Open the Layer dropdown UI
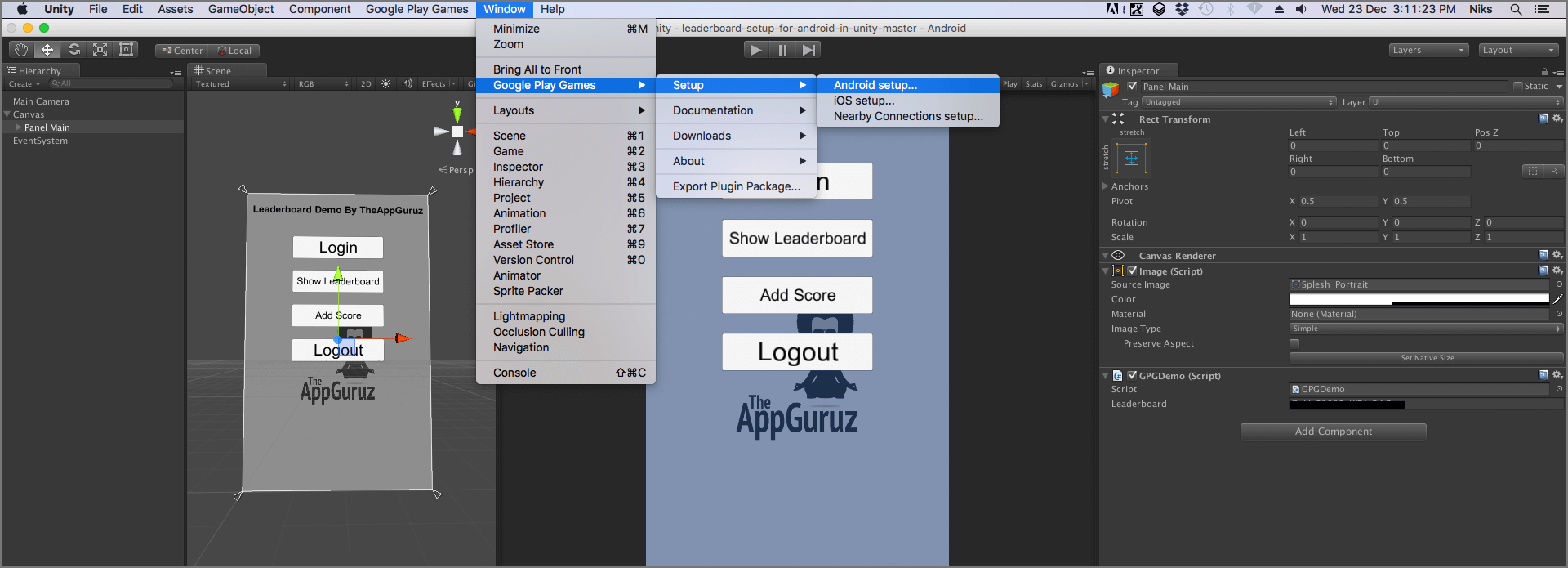Viewport: 1568px width, 568px height. click(x=1466, y=102)
